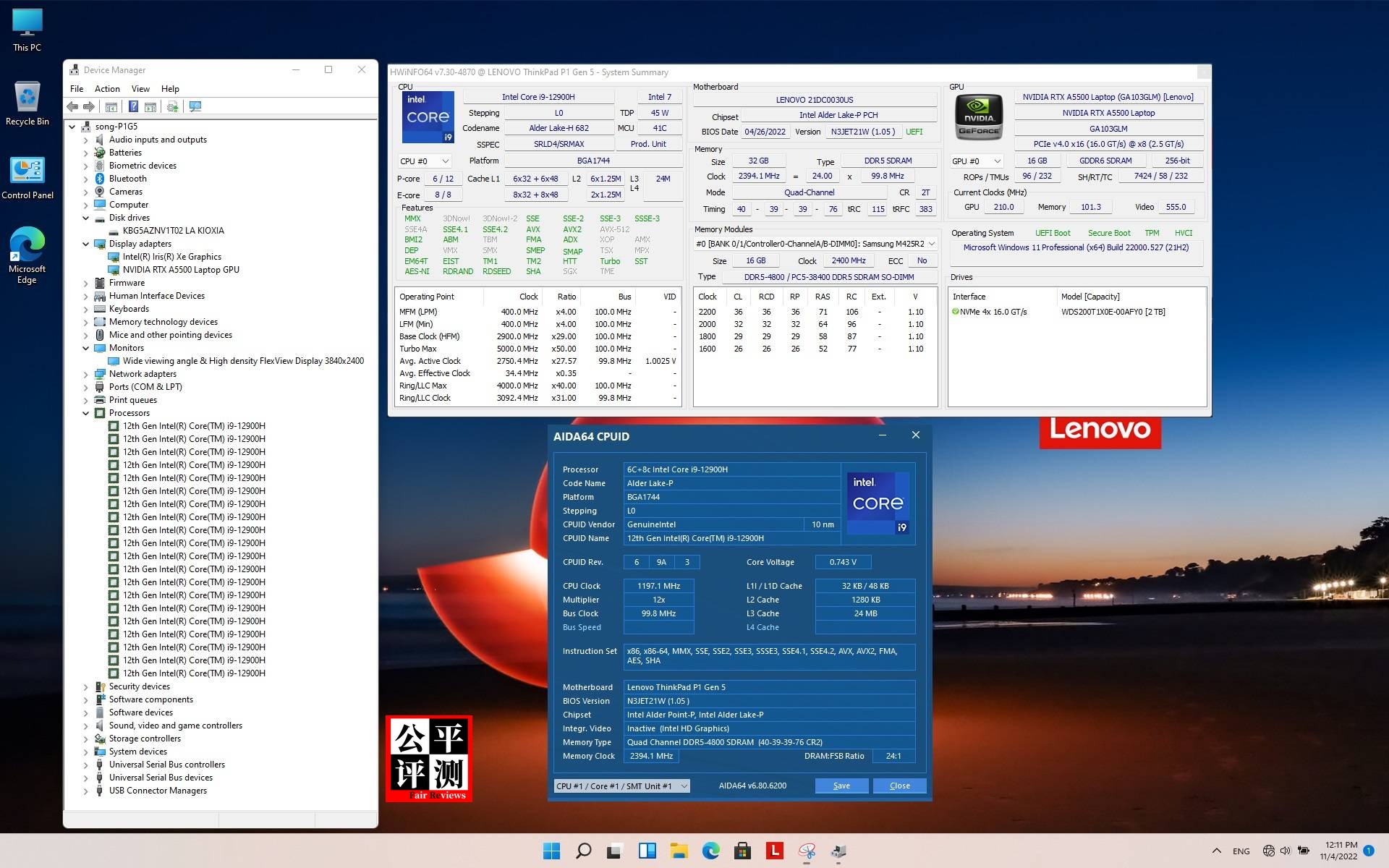Click the device search icon in Device Manager toolbar
This screenshot has width=1389, height=868.
[x=194, y=106]
